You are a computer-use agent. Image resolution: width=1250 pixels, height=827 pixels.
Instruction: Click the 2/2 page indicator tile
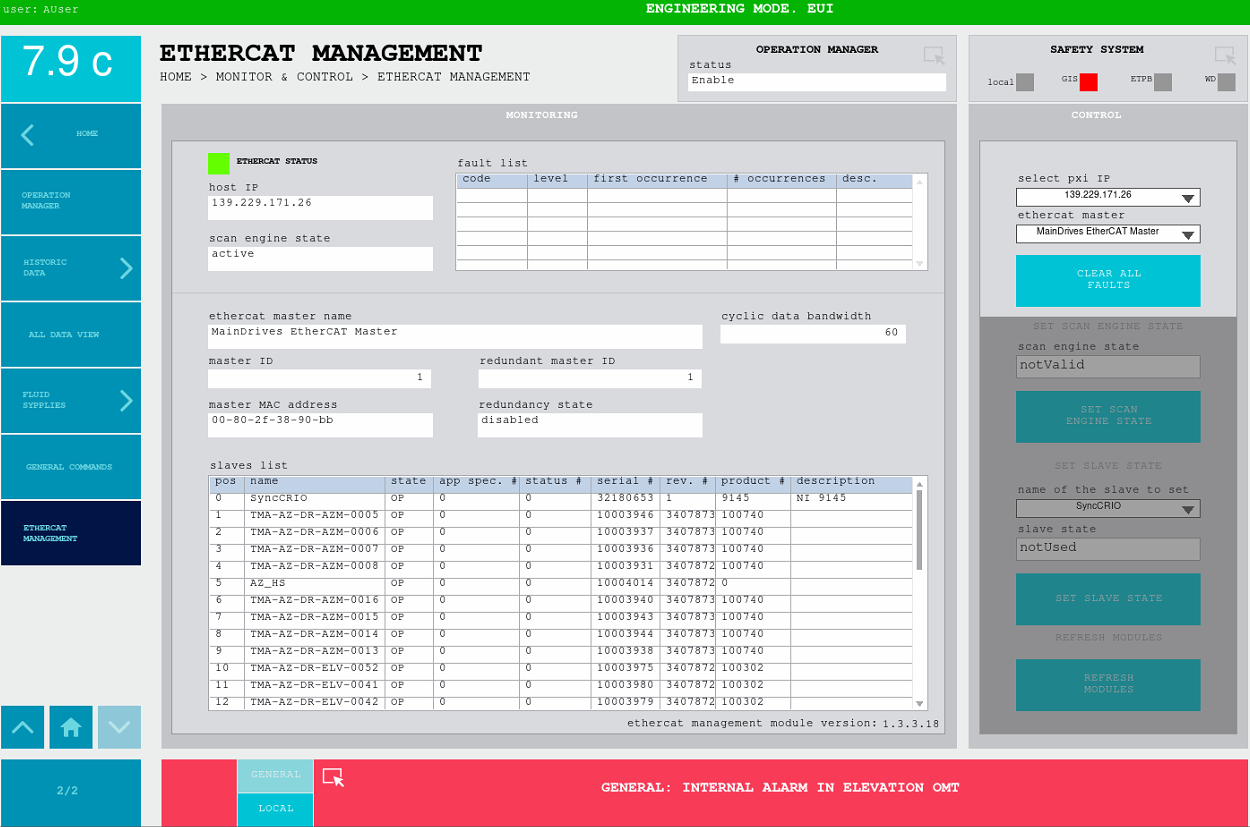[71, 792]
